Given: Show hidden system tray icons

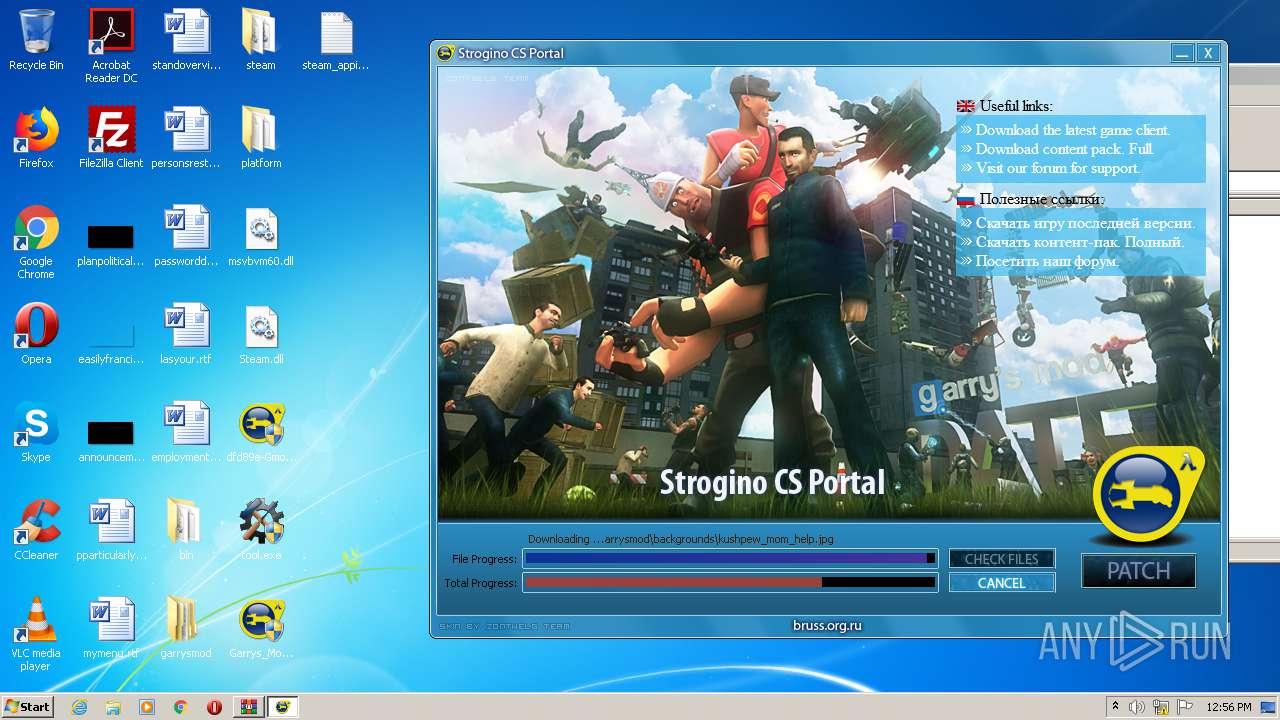Looking at the screenshot, I should 1115,707.
